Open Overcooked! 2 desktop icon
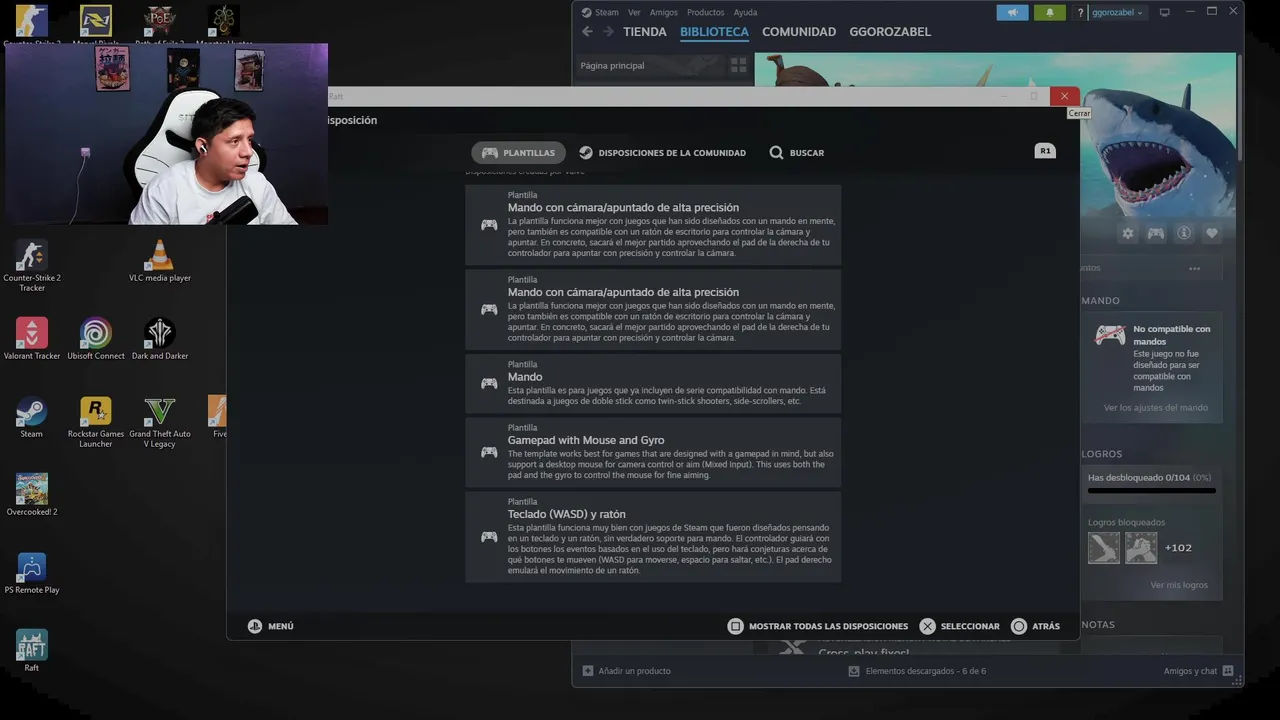This screenshot has width=1280, height=720. tap(32, 495)
